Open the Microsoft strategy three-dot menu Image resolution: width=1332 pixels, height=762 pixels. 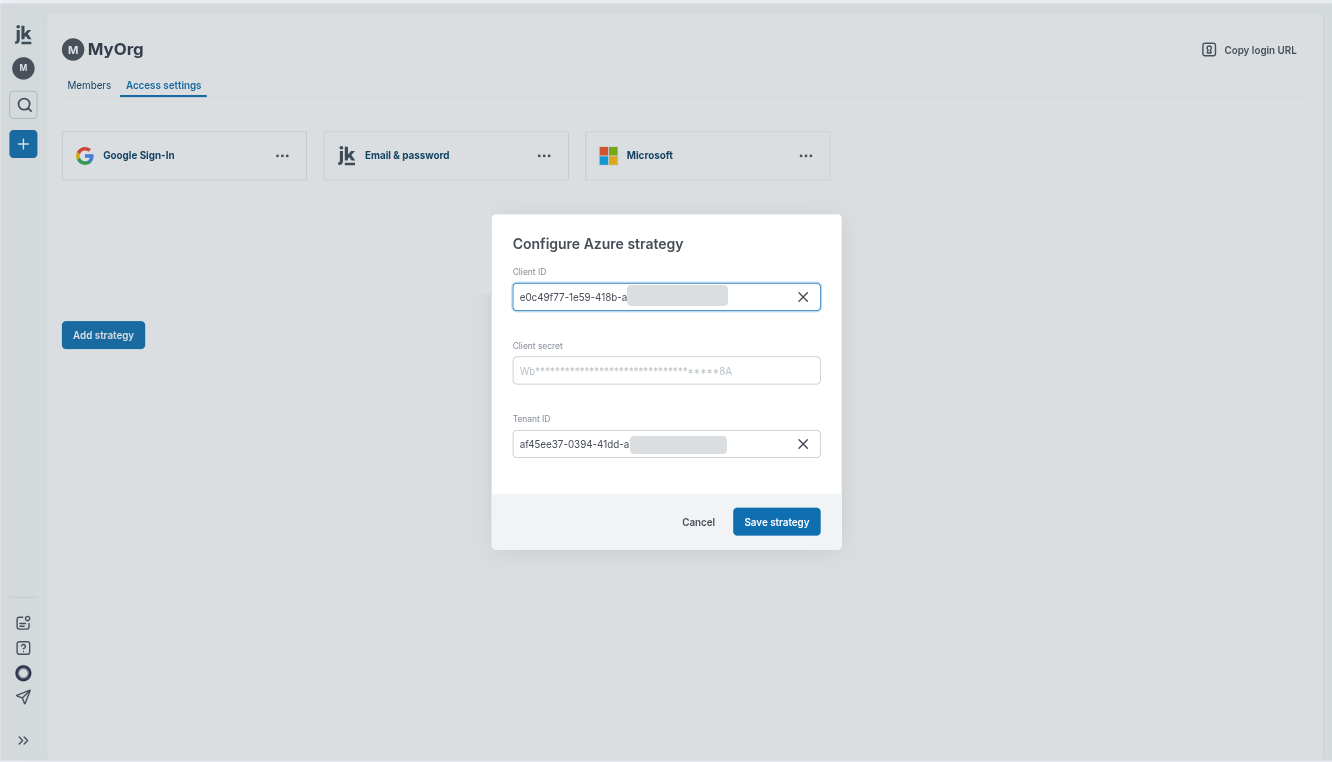click(x=806, y=155)
